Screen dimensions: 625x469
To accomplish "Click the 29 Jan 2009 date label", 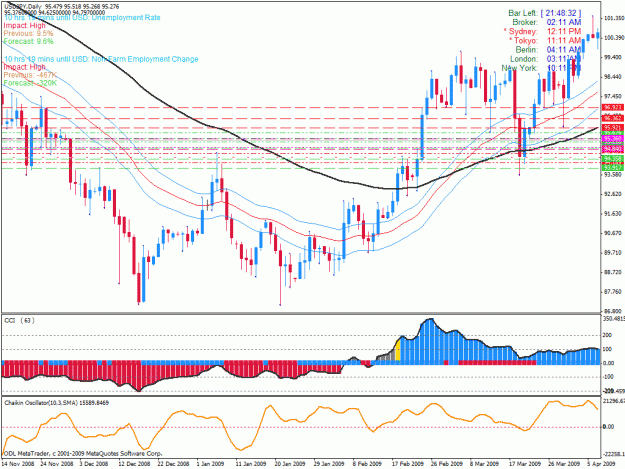I will coord(329,464).
